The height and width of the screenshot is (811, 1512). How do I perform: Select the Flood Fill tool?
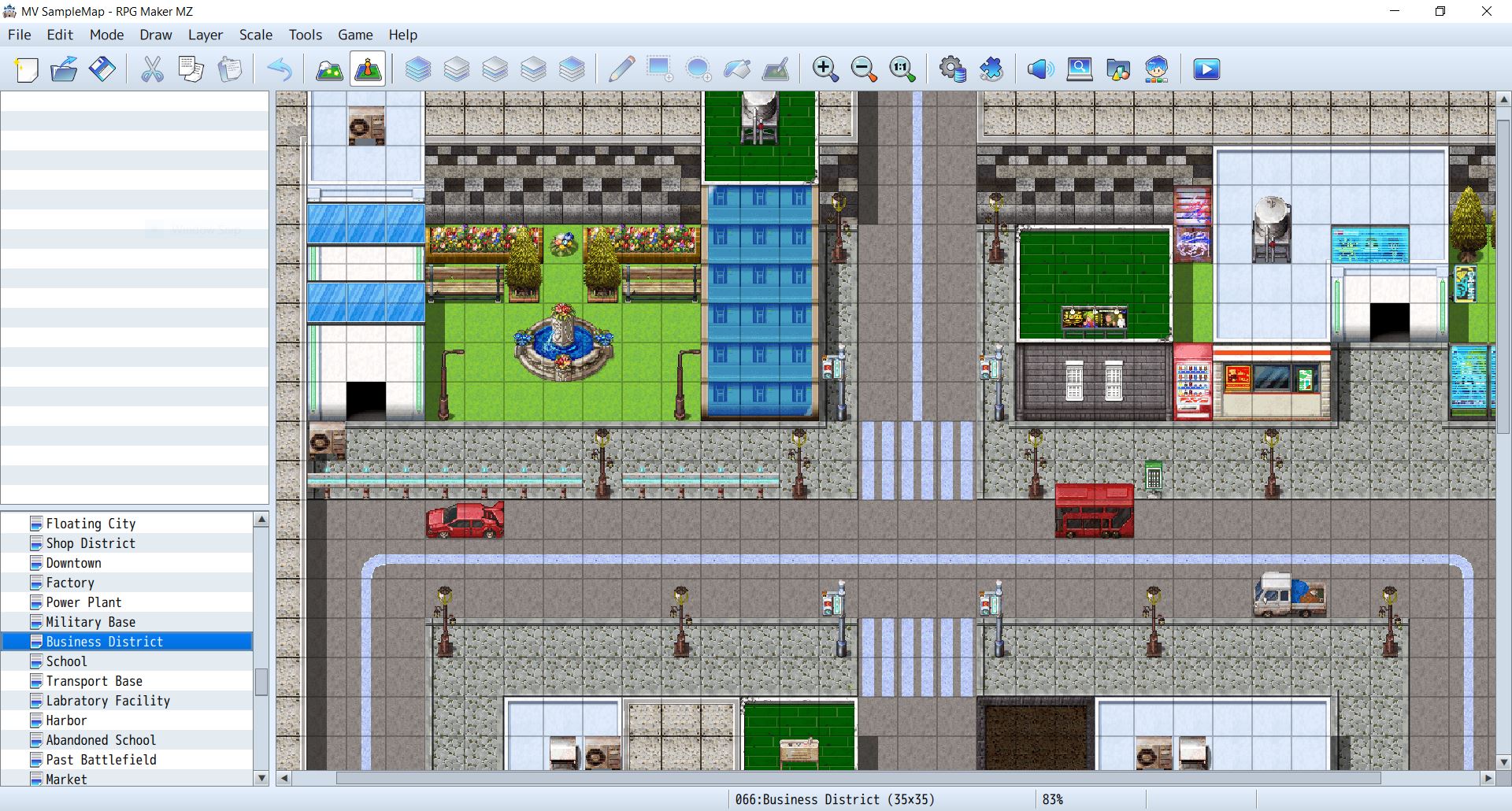[737, 69]
